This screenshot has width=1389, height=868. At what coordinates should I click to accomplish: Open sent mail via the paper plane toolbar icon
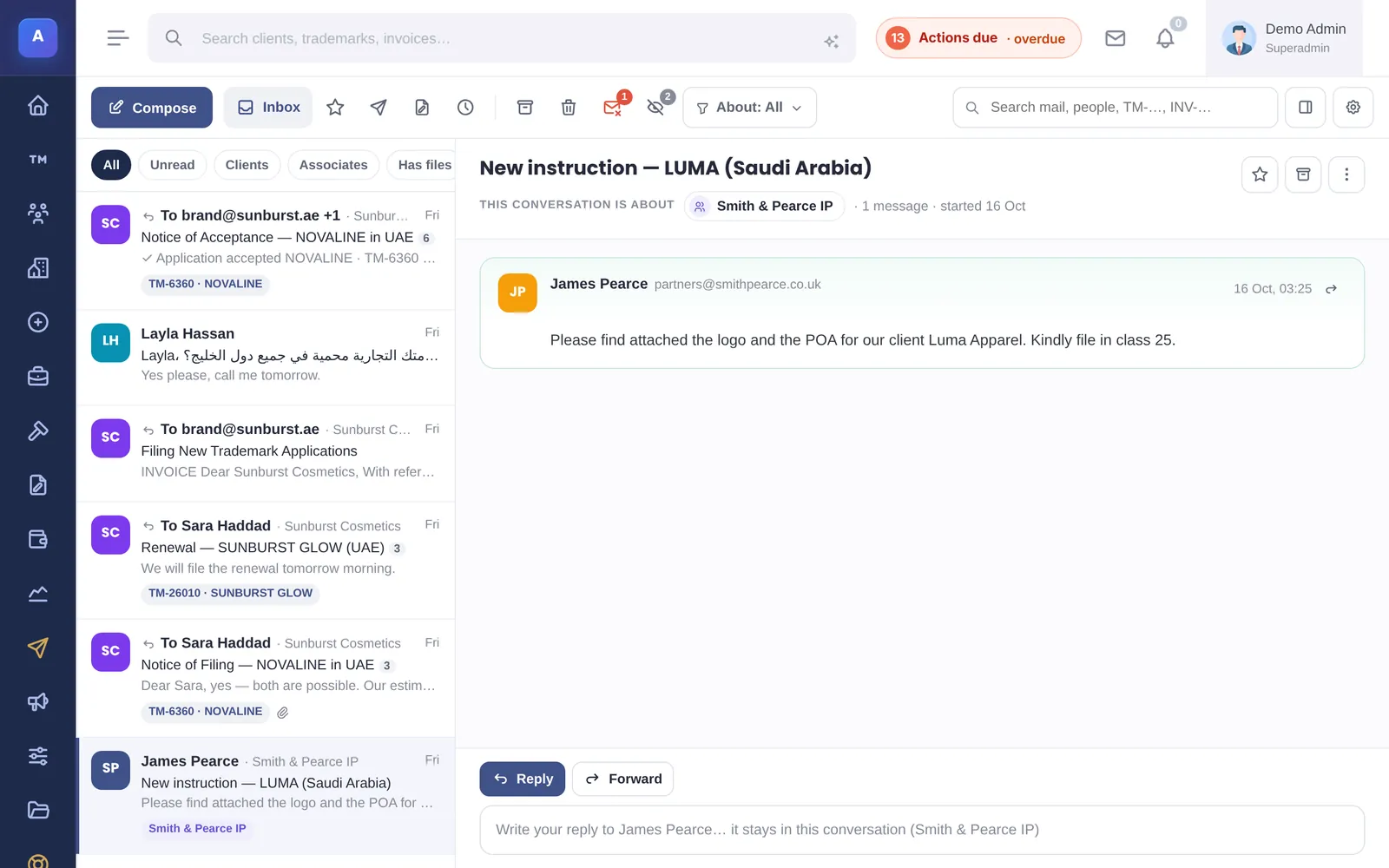(x=379, y=108)
